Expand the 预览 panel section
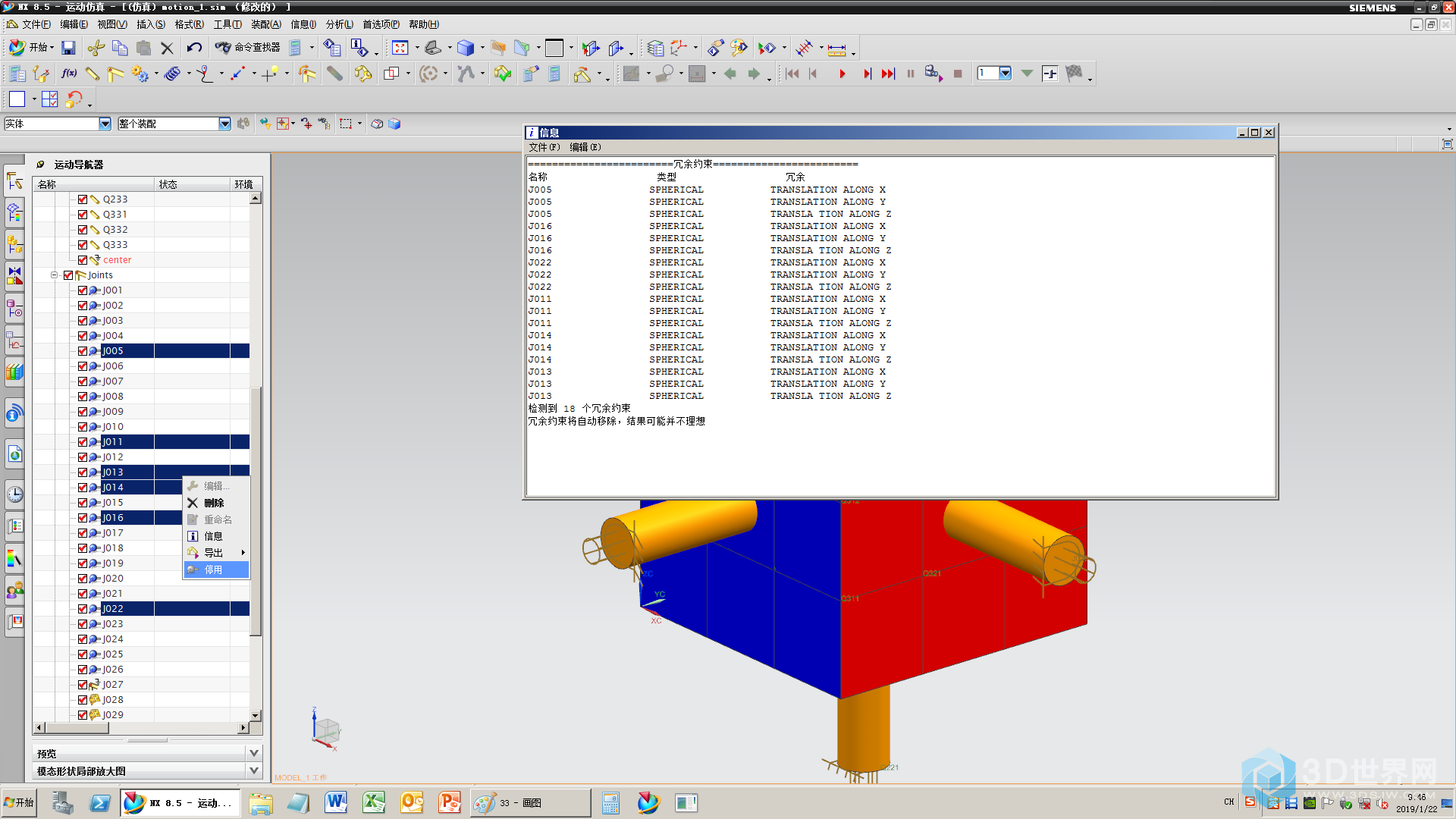The height and width of the screenshot is (819, 1456). click(x=254, y=753)
